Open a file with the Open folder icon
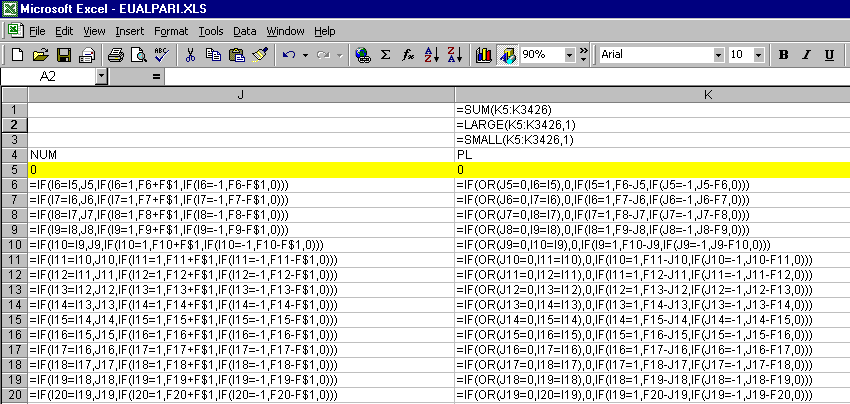 tap(41, 54)
